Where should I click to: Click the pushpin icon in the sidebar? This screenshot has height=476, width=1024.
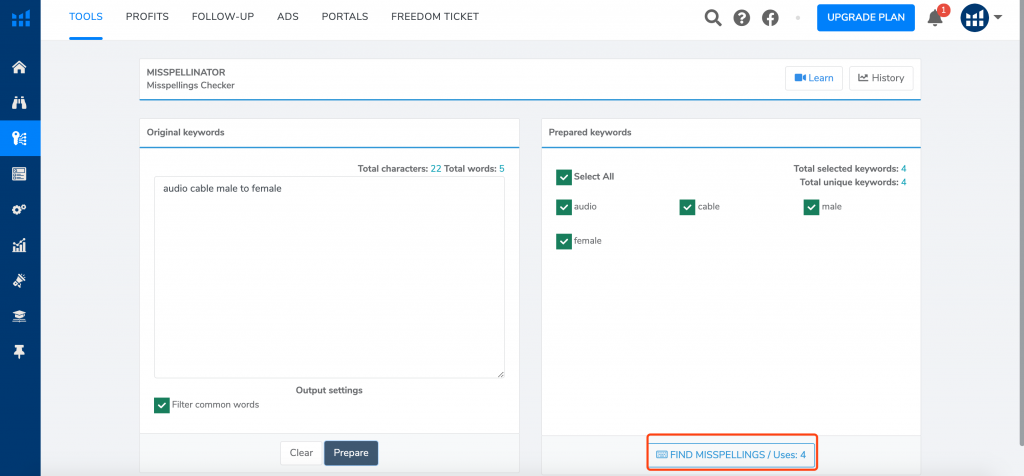point(20,353)
